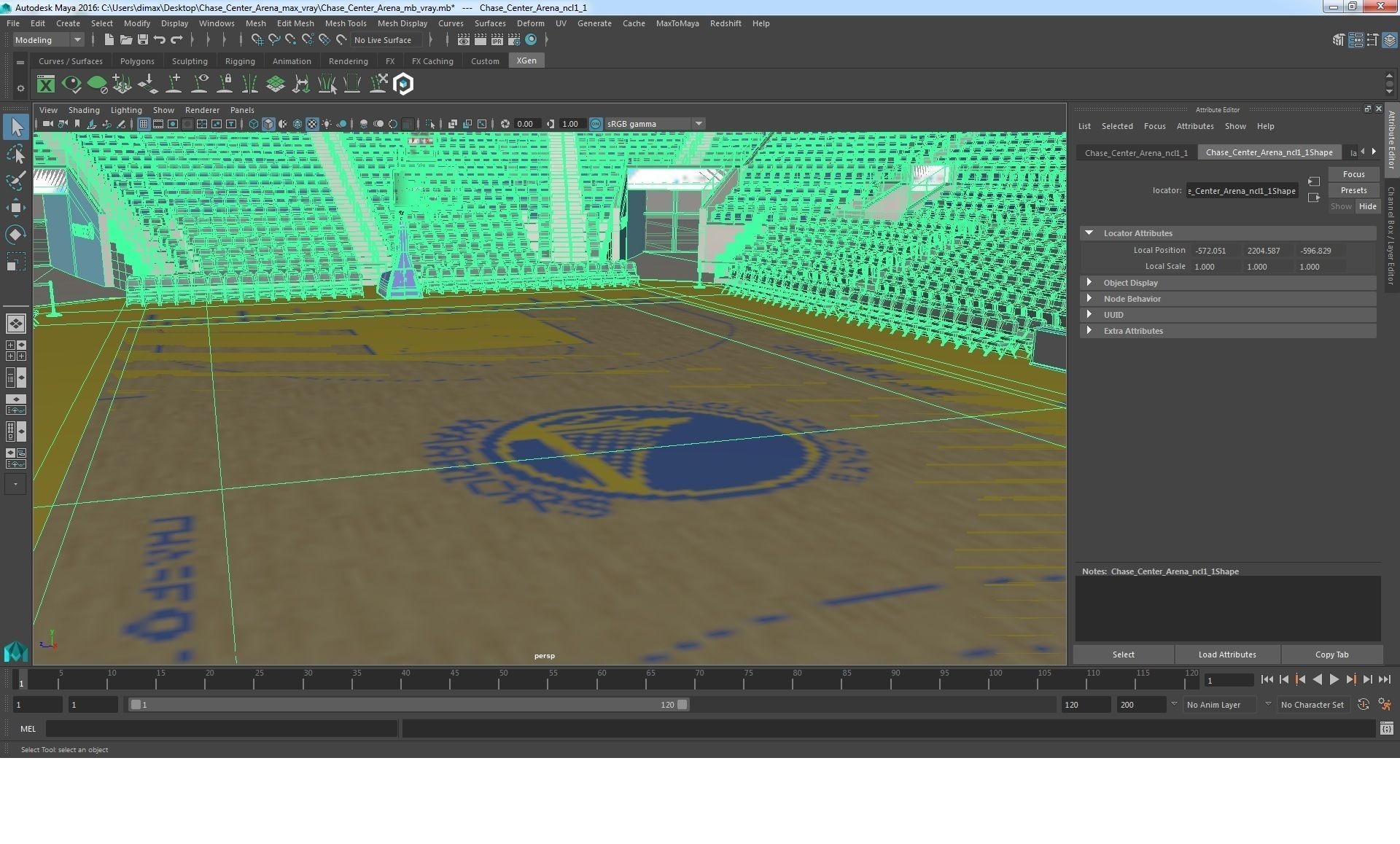Open the XGen editor shelf icon
The width and height of the screenshot is (1400, 844).
tap(46, 85)
